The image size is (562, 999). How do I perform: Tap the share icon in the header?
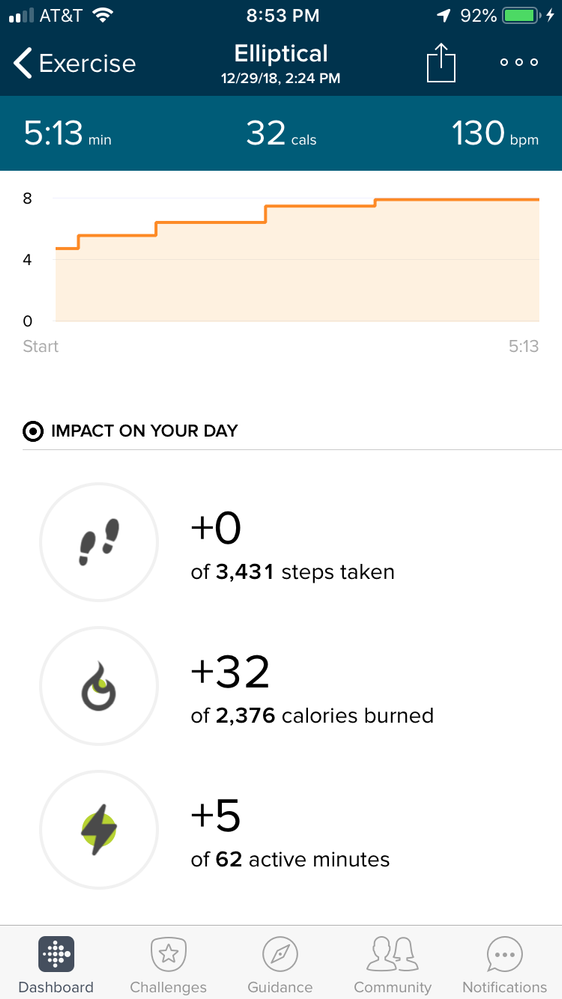(441, 63)
